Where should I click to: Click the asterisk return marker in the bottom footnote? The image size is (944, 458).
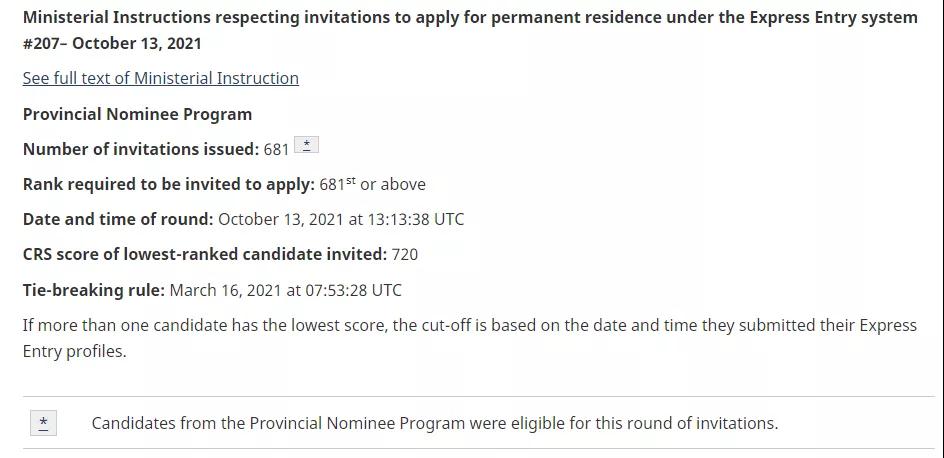(43, 423)
